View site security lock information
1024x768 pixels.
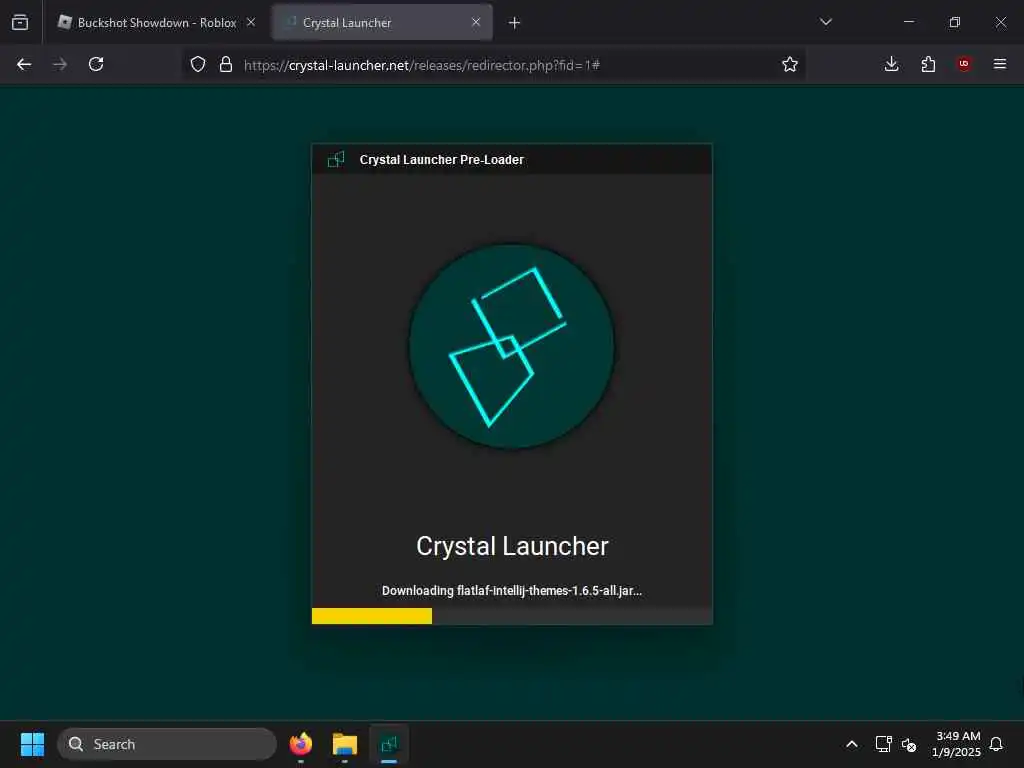click(x=226, y=64)
